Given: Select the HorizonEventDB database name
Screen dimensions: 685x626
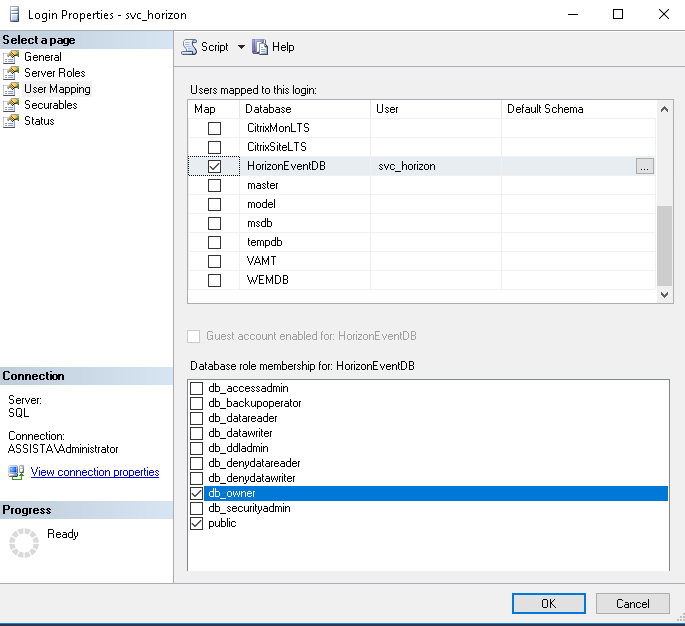Looking at the screenshot, I should pyautogui.click(x=286, y=166).
